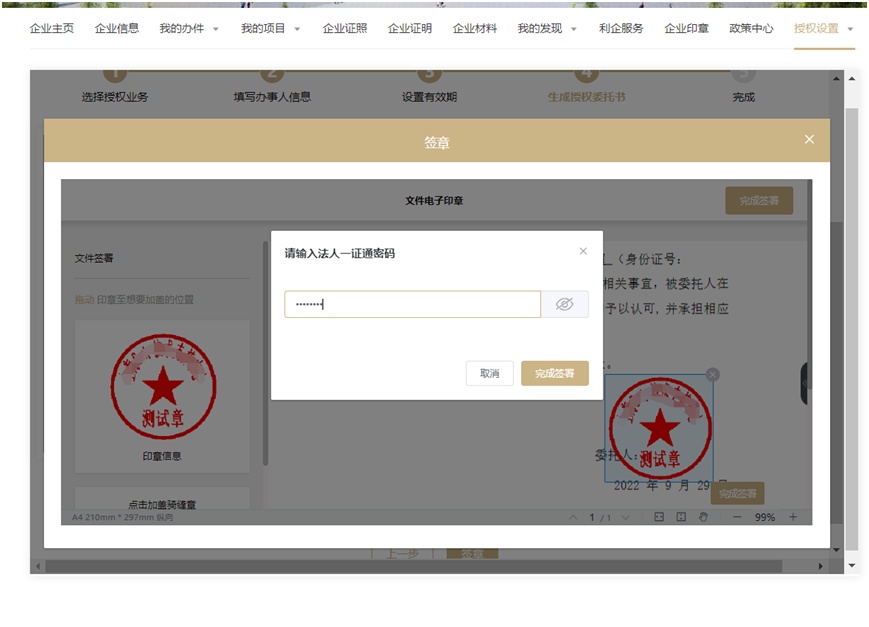Click the 法人一证通 password input field
The image size is (869, 627).
412,305
